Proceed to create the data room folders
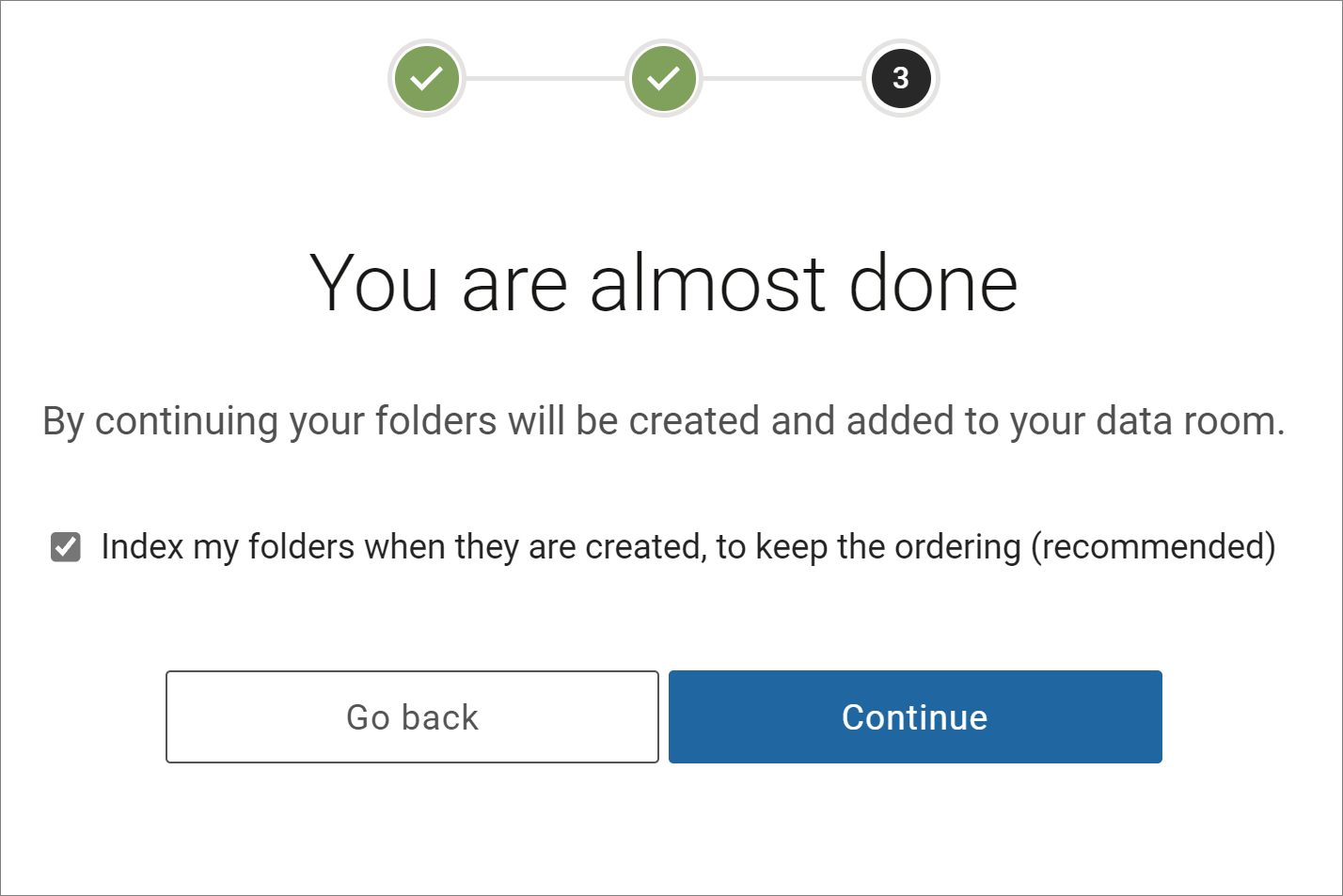 pyautogui.click(x=915, y=716)
